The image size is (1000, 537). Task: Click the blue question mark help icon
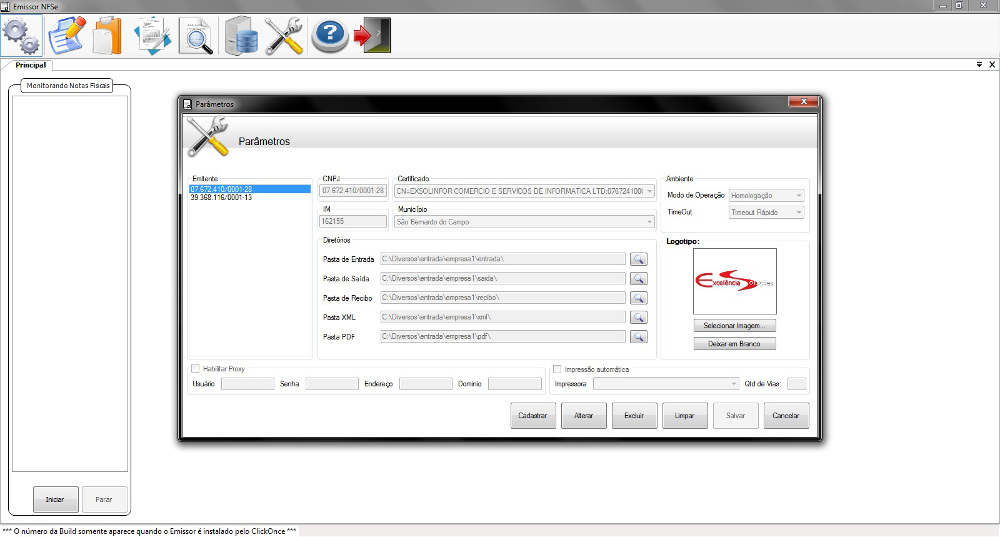click(x=329, y=35)
